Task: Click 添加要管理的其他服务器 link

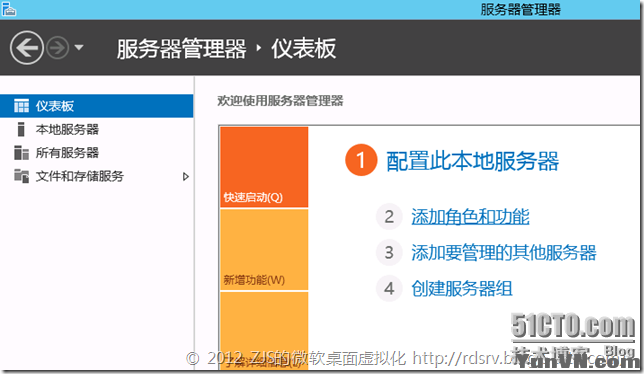Action: [x=504, y=252]
